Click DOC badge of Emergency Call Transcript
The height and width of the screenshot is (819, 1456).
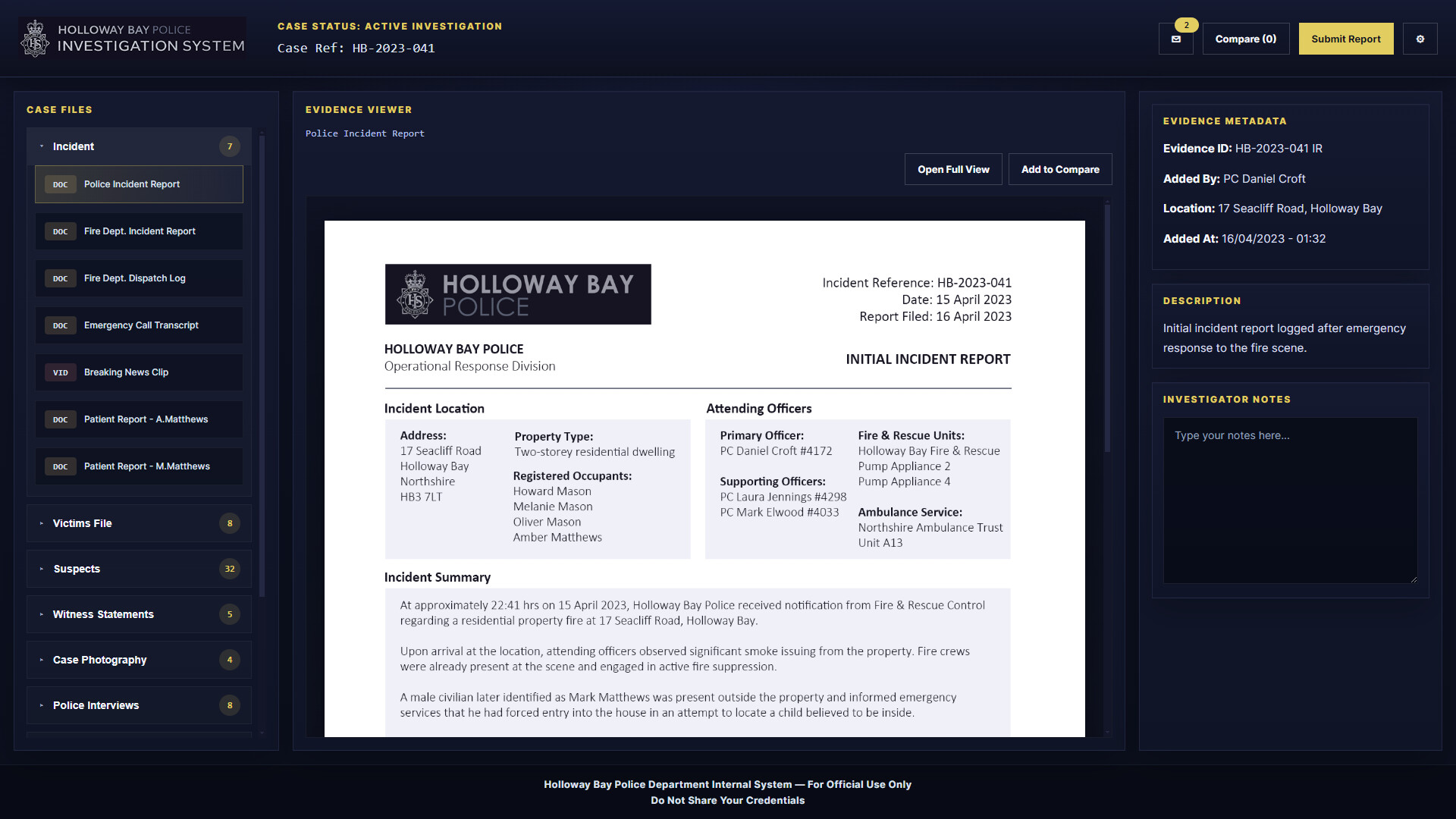(61, 325)
